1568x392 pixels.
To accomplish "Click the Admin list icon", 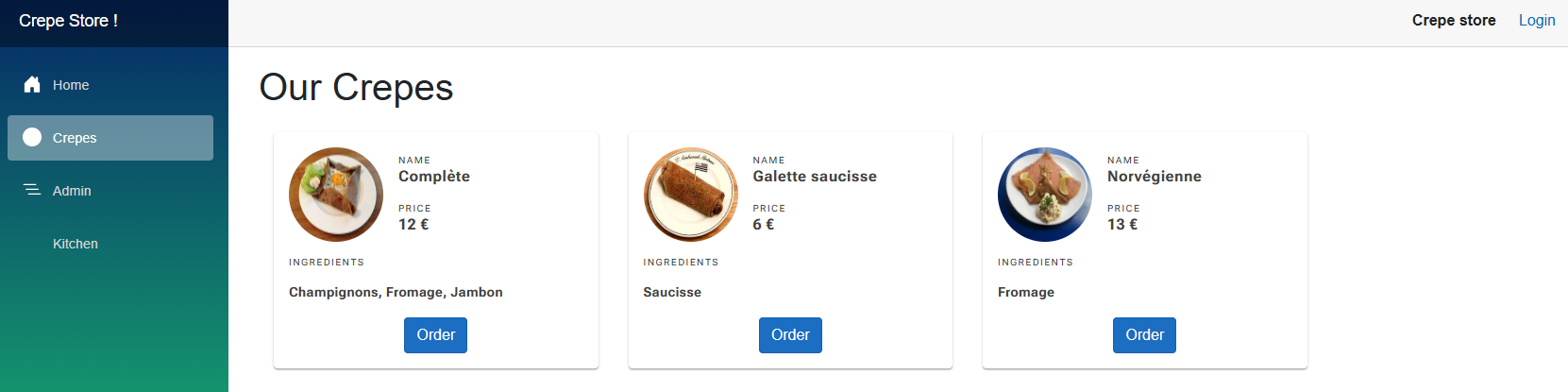I will click(x=32, y=191).
